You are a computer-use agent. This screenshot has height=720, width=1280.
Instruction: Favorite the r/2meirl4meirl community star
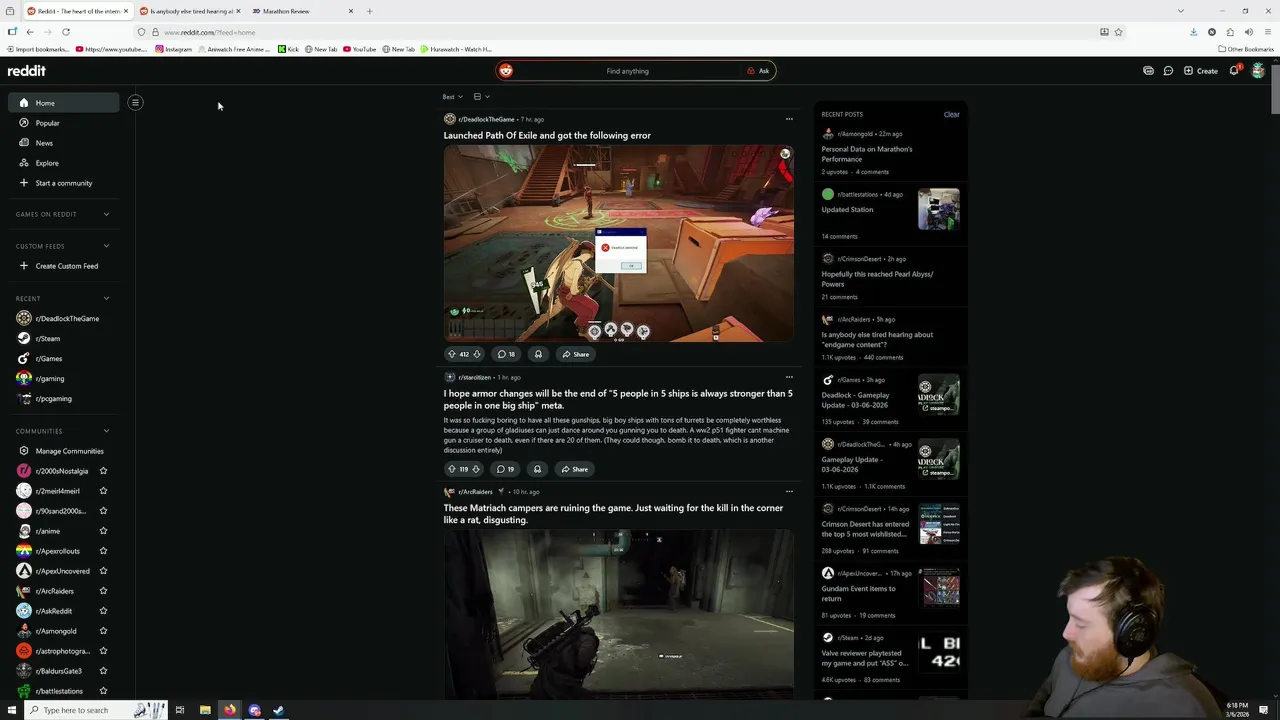pyautogui.click(x=103, y=491)
